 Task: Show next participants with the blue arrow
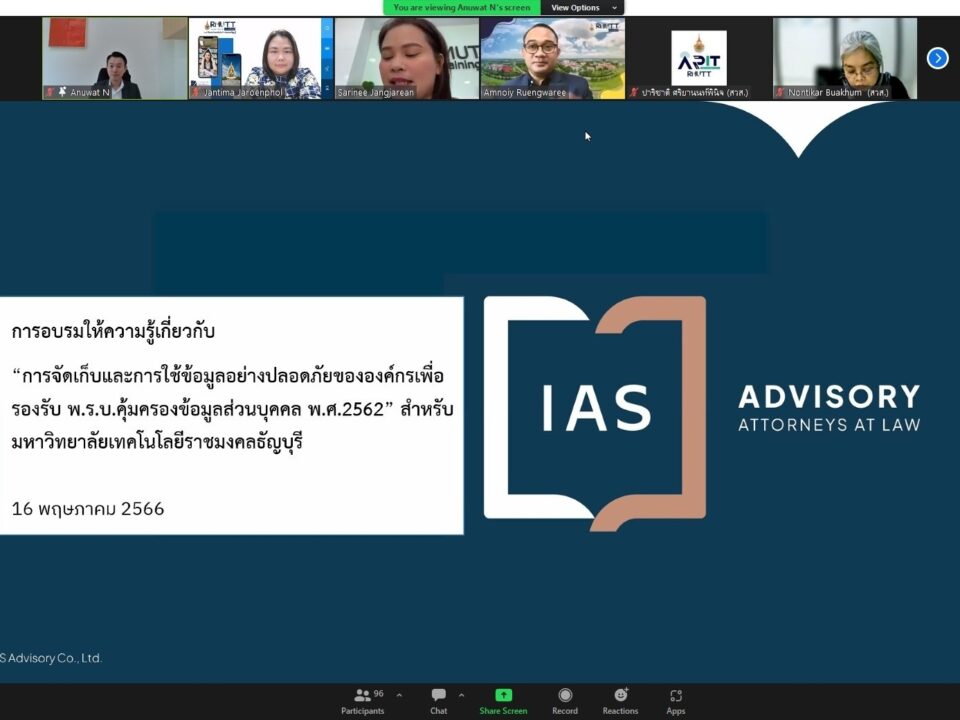(937, 58)
